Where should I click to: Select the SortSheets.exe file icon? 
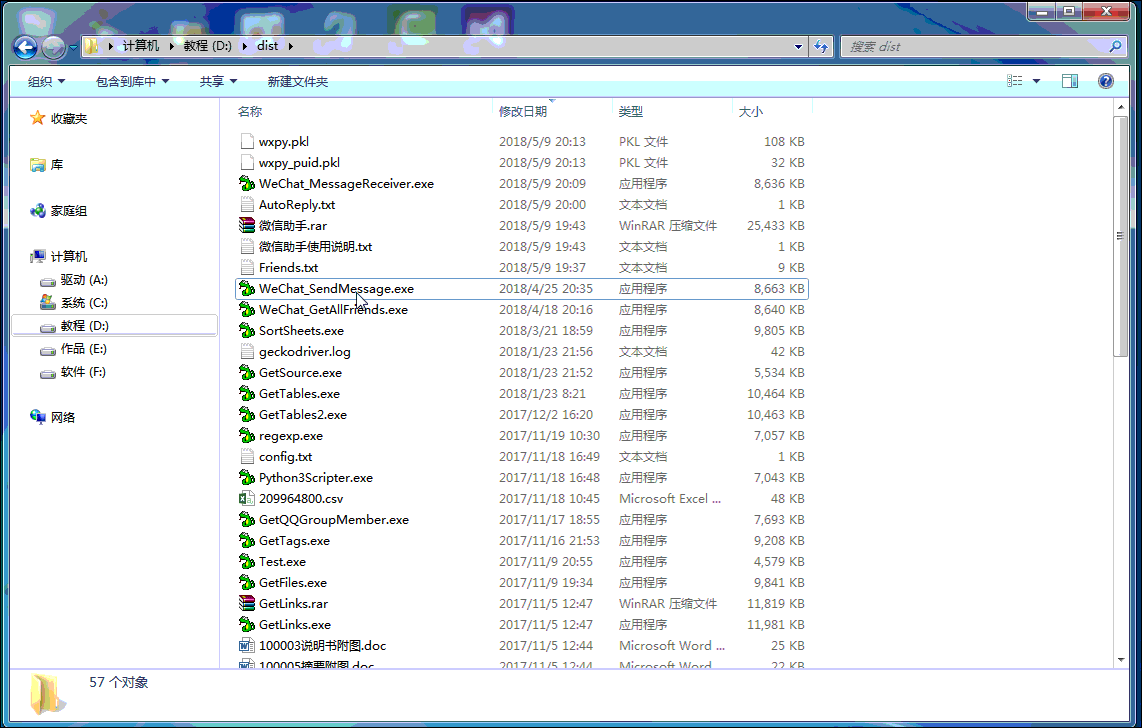(247, 331)
